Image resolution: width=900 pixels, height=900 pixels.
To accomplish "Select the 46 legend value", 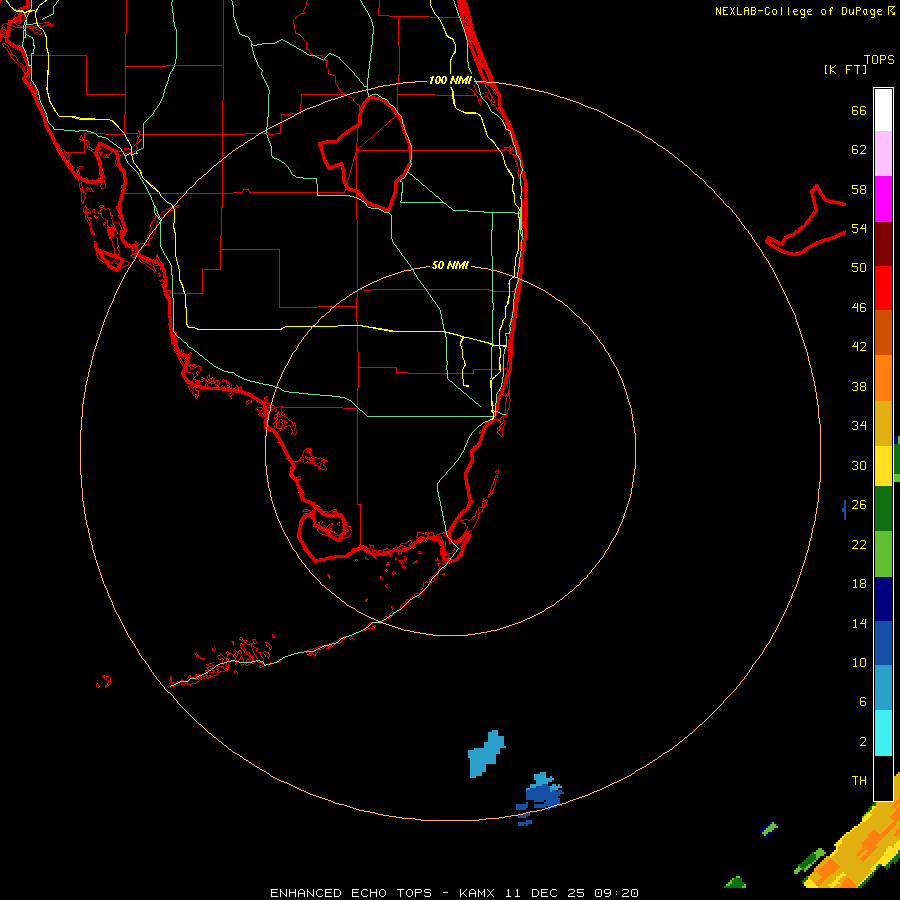I will tap(859, 308).
